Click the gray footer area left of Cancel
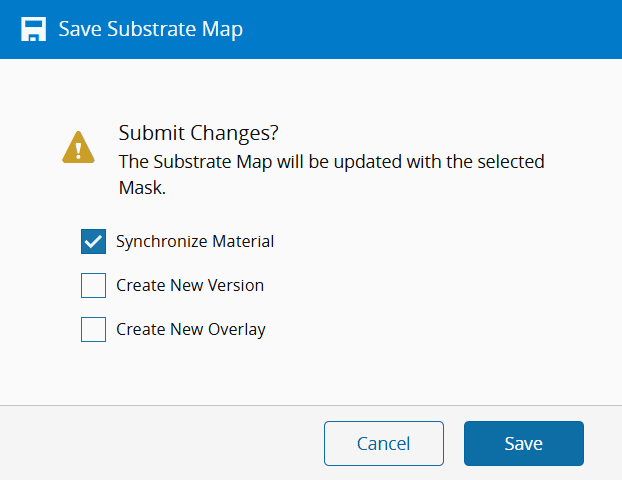 (x=160, y=444)
